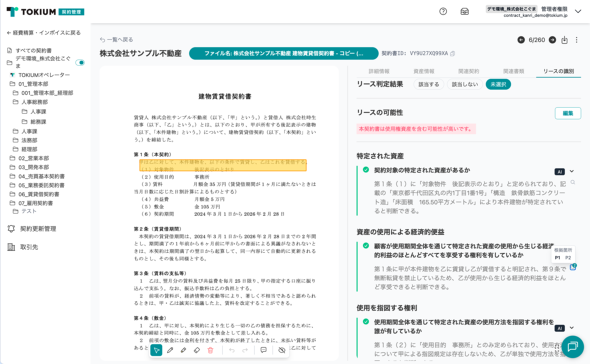The width and height of the screenshot is (590, 364).
Task: Open the account dropdown chevron
Action: pos(578,12)
